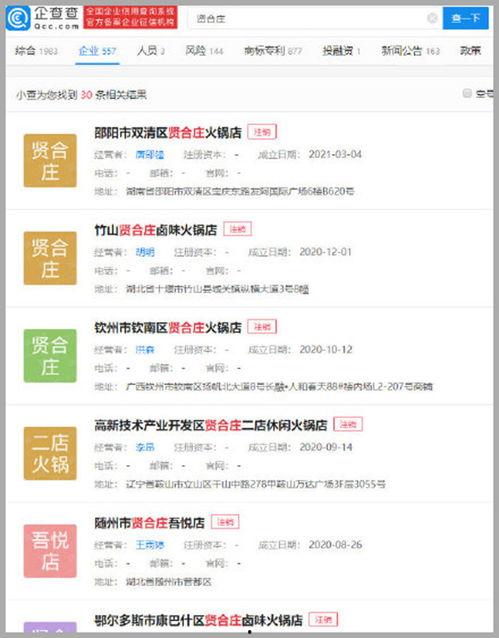The width and height of the screenshot is (499, 638).
Task: Tick the checkbox at the right of the results header
Action: click(467, 93)
